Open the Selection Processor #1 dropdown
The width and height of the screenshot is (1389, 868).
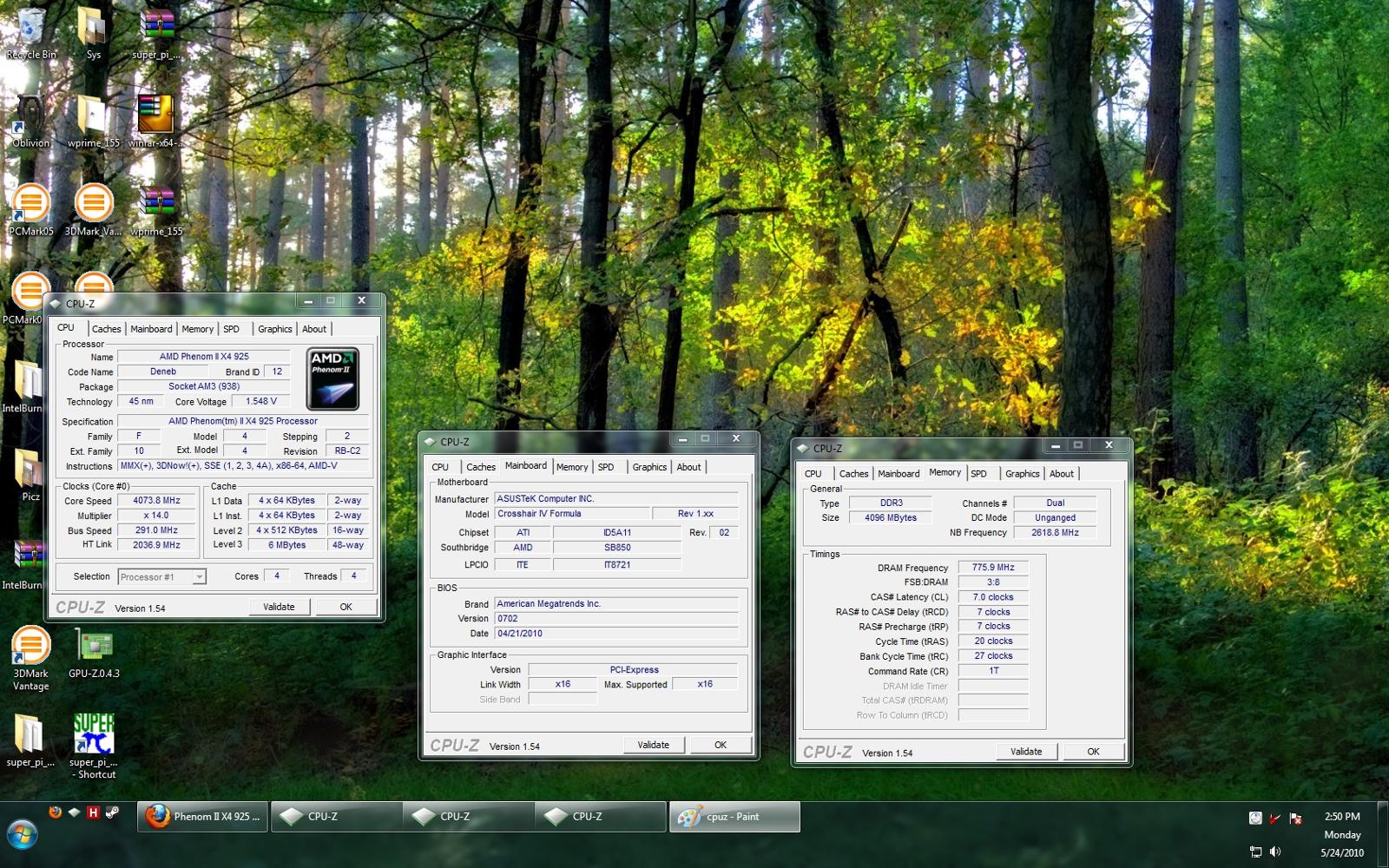(161, 576)
